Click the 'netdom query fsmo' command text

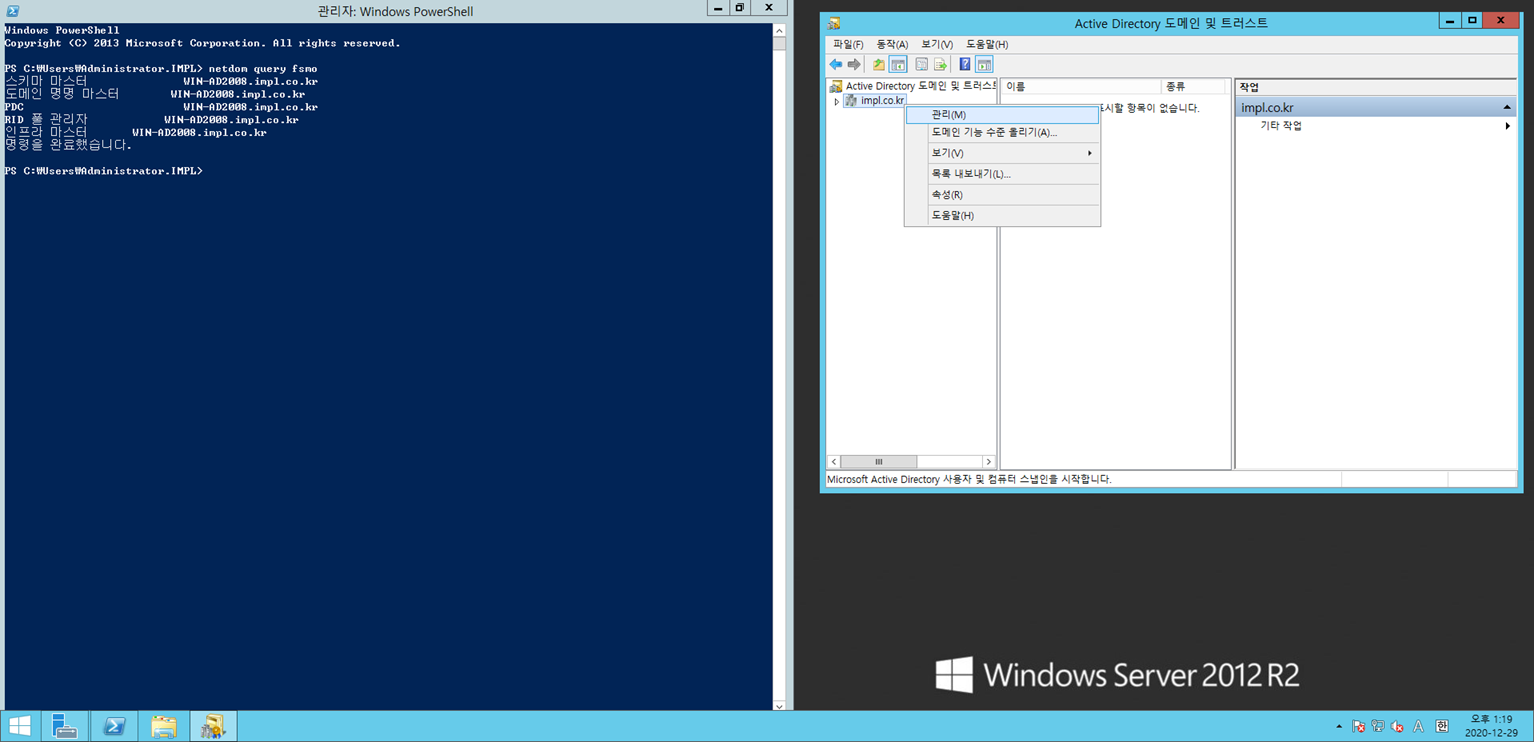(x=263, y=68)
